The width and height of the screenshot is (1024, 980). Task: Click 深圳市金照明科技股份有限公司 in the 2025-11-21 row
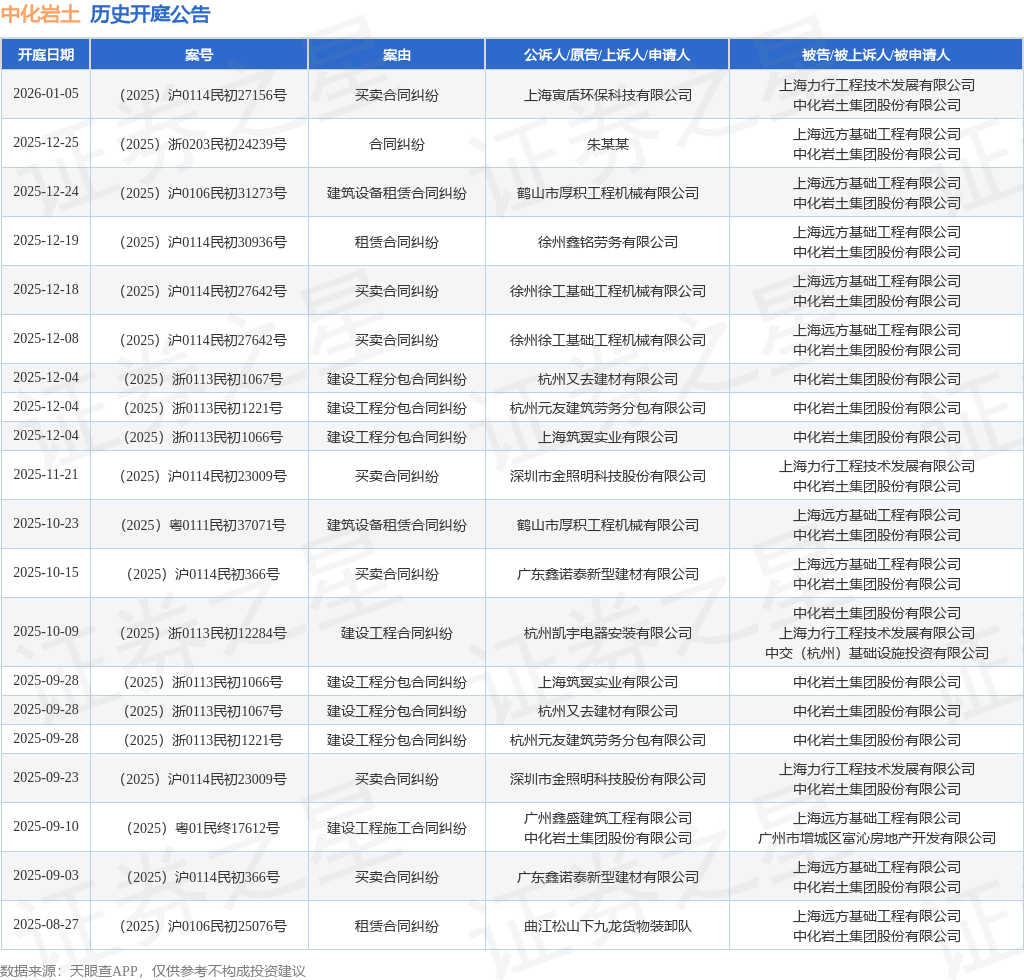[x=607, y=477]
